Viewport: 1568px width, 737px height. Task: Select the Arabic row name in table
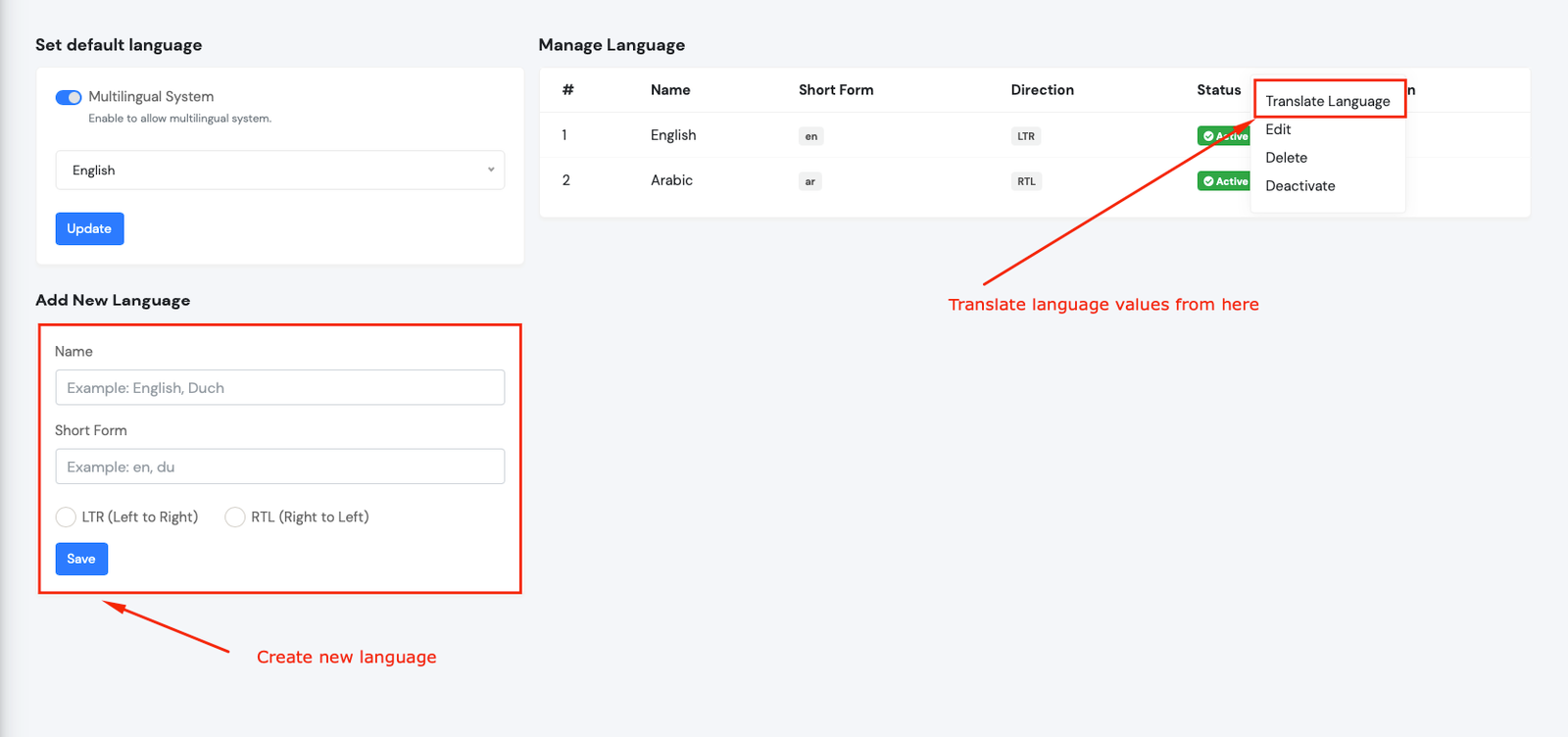pos(671,180)
